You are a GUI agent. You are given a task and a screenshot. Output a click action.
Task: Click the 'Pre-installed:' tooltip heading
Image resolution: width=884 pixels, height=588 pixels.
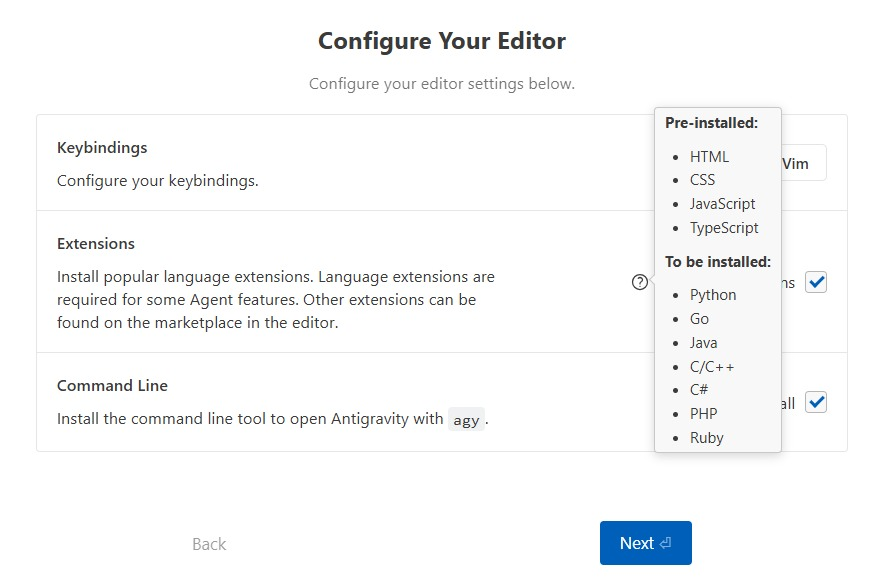[x=711, y=123]
